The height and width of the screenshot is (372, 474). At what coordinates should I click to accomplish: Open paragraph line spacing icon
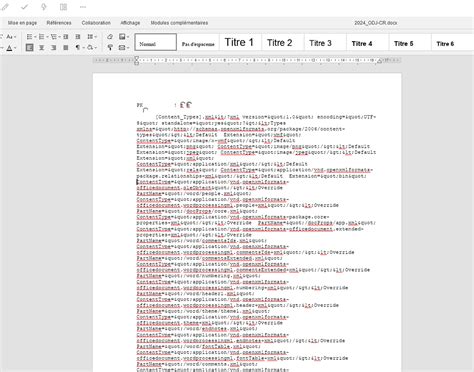point(90,37)
